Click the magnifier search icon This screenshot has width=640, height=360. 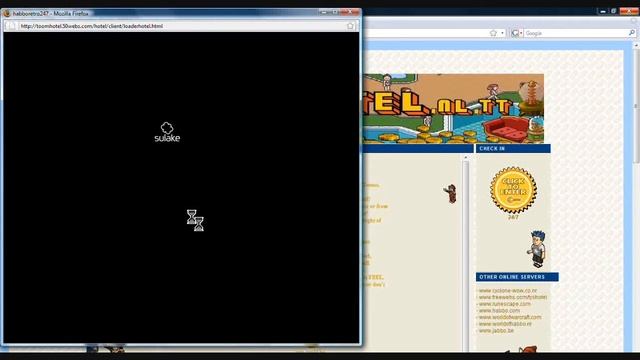[631, 33]
